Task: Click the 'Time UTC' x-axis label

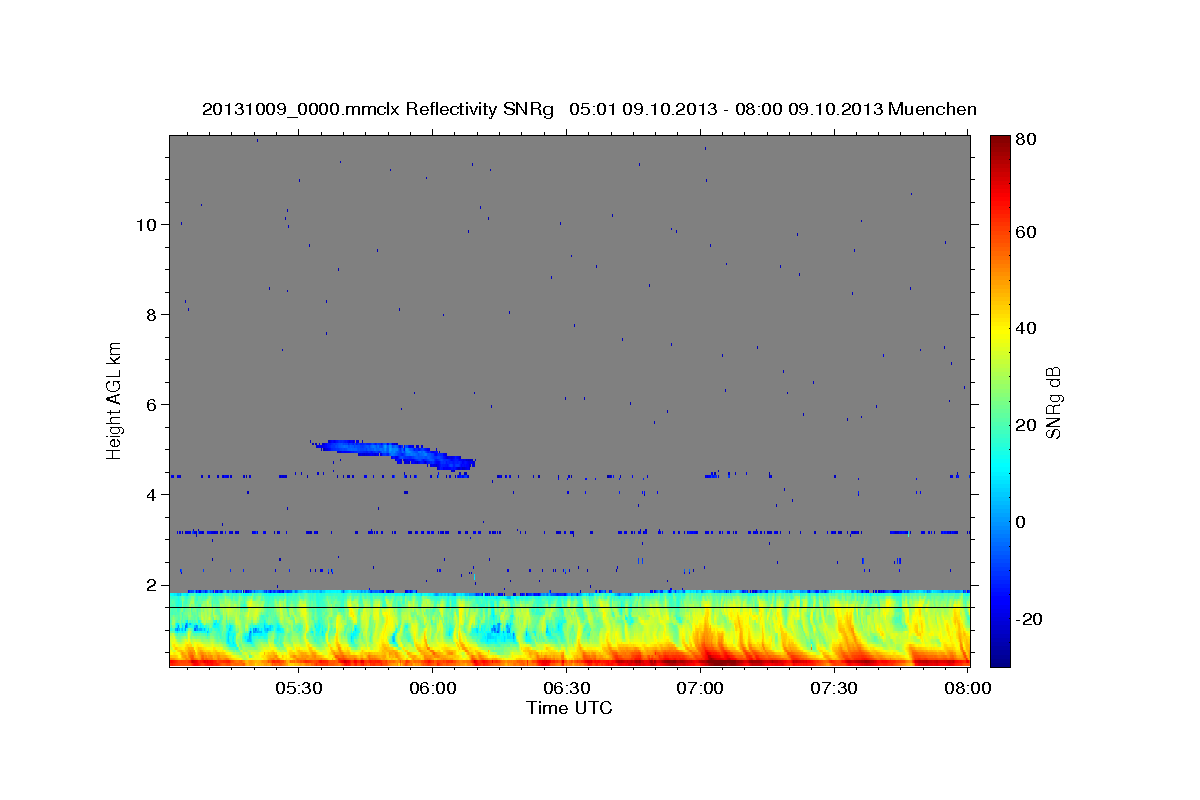Action: coord(569,708)
